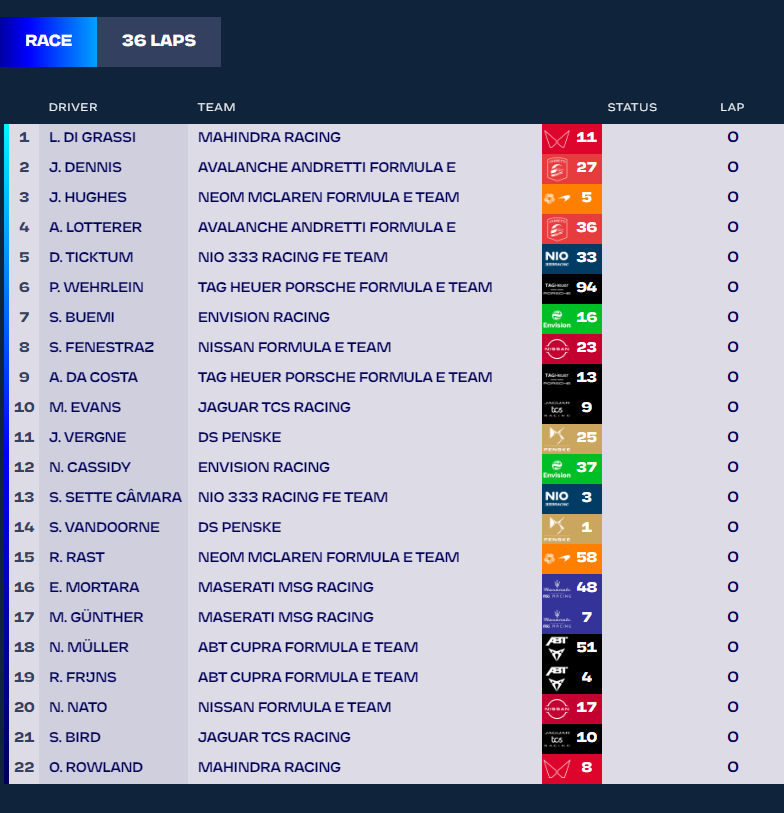784x813 pixels.
Task: Click the Nissan badge number 23
Action: (x=572, y=348)
